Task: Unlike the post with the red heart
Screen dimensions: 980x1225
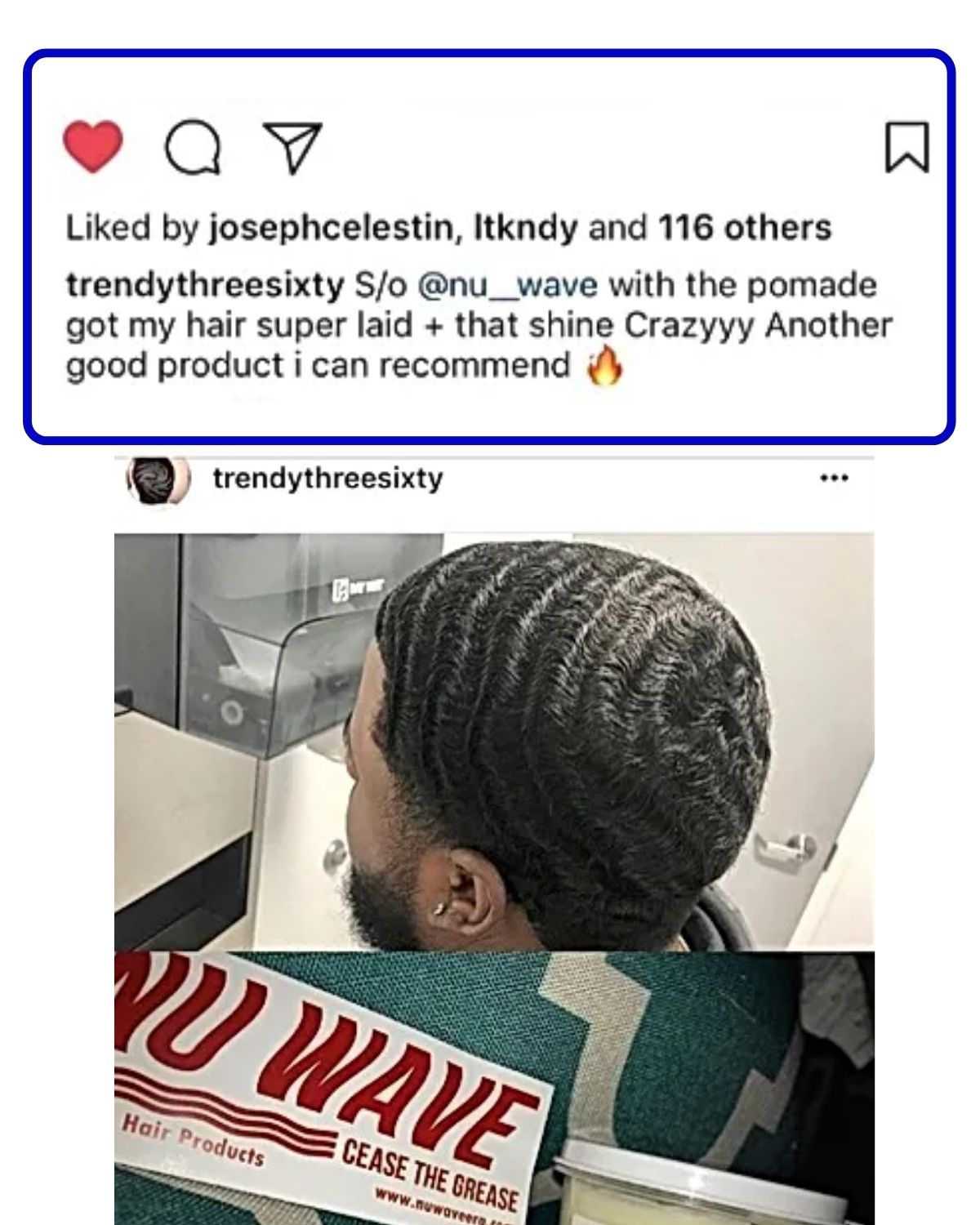Action: (x=93, y=147)
